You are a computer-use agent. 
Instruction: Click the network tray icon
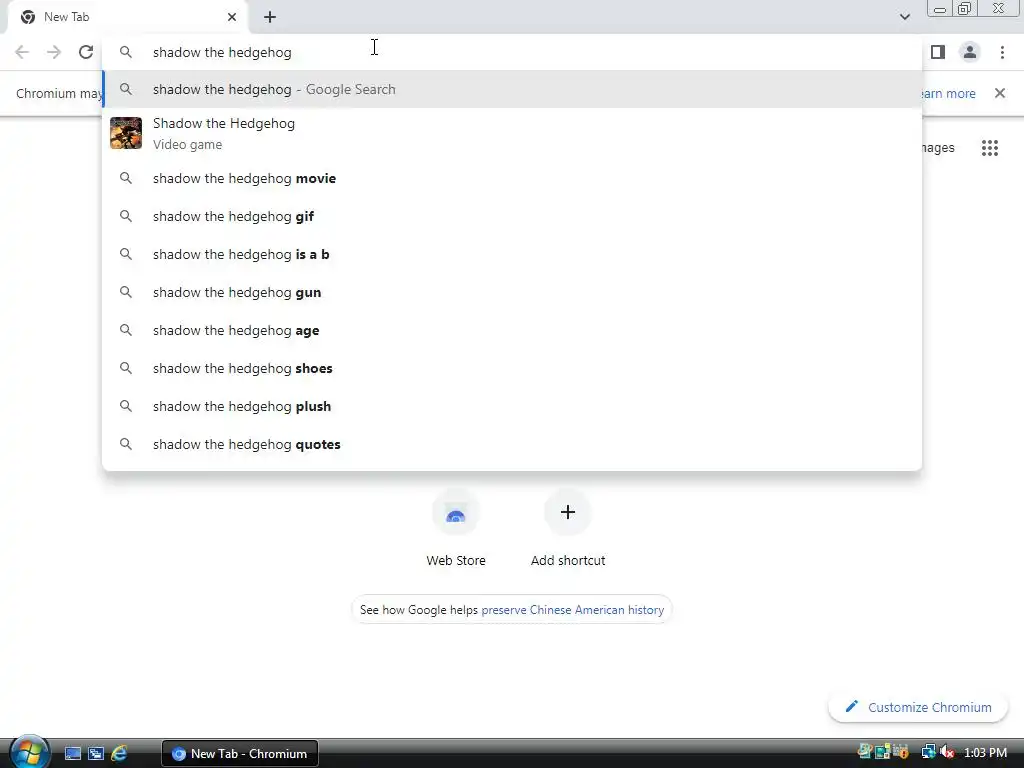point(929,752)
